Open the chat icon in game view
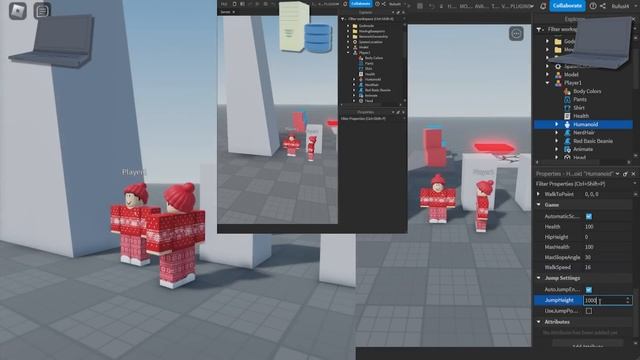 [x=42, y=11]
